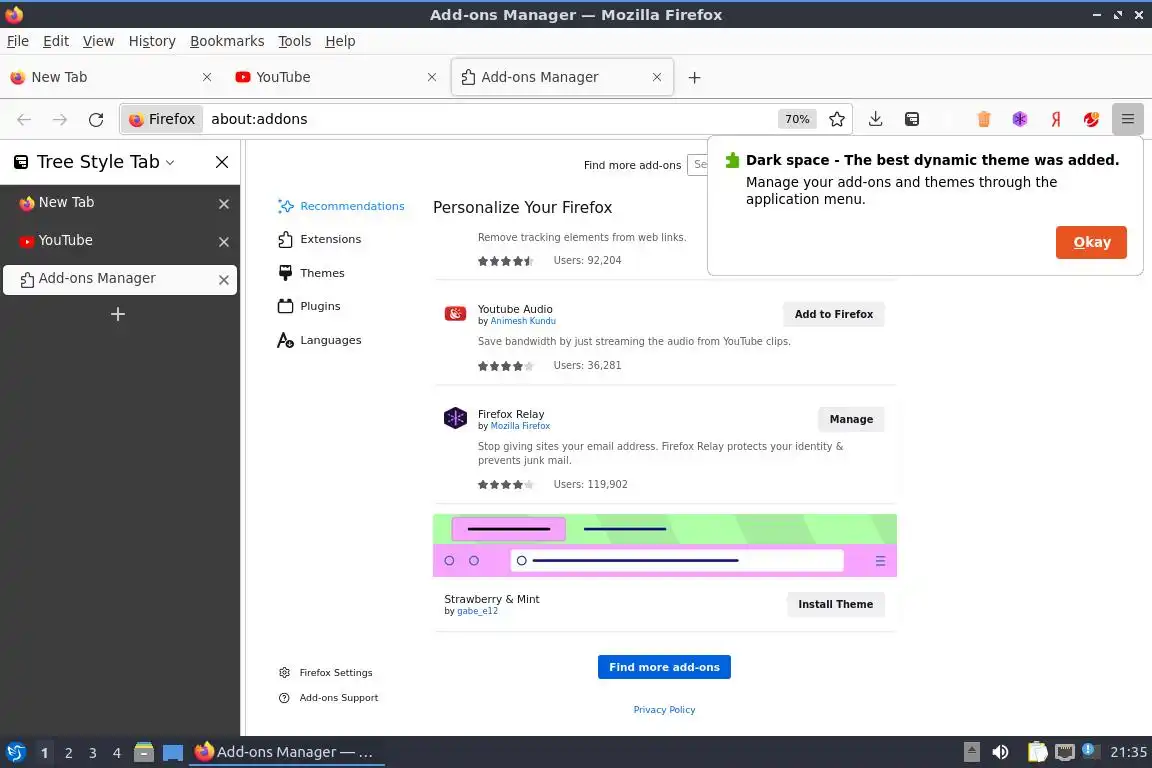Image resolution: width=1152 pixels, height=768 pixels.
Task: Reload the page with the refresh icon
Action: pyautogui.click(x=96, y=119)
